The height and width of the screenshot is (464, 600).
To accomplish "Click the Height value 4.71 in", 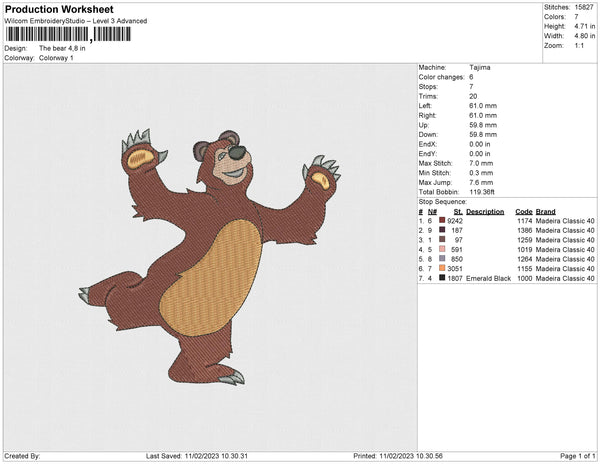I will (584, 26).
